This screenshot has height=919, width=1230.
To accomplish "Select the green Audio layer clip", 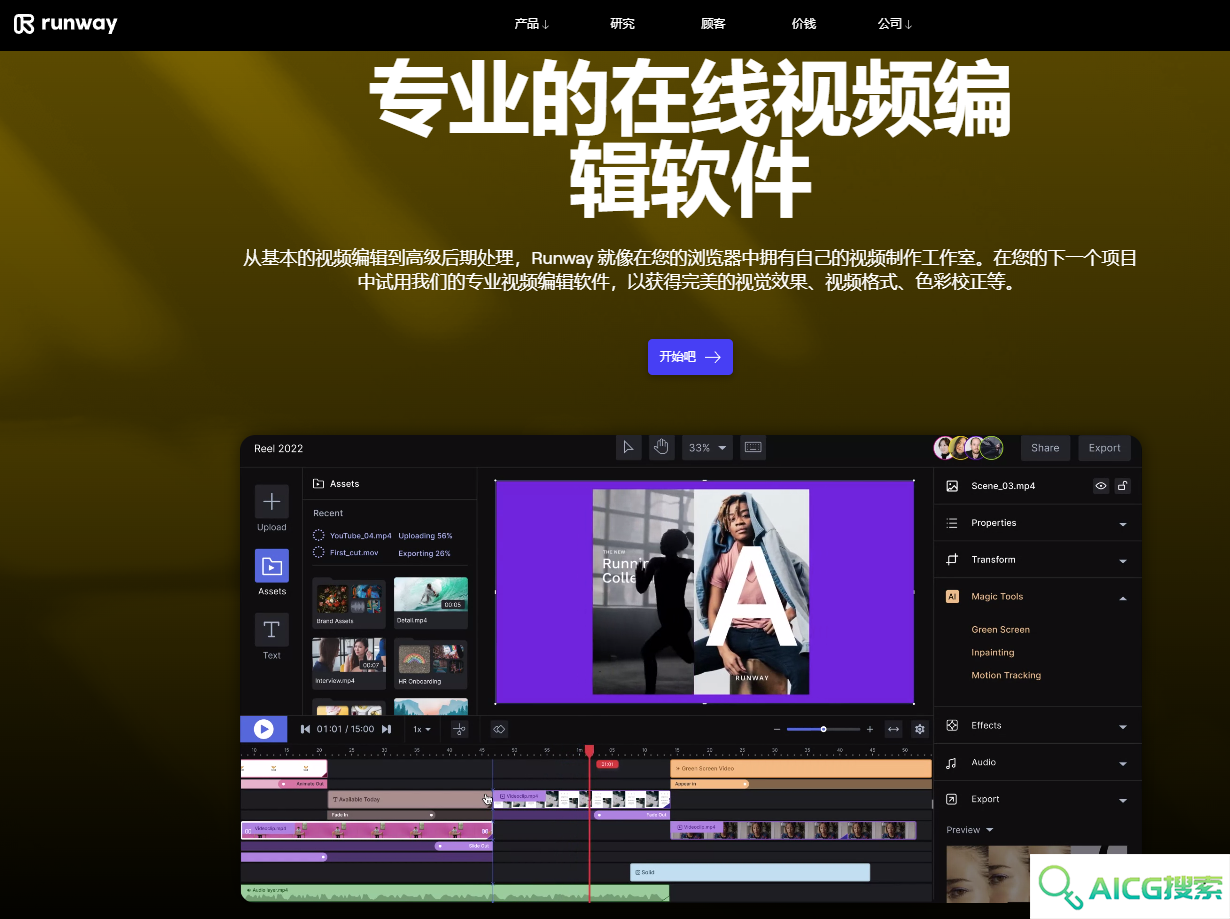I will 455,892.
